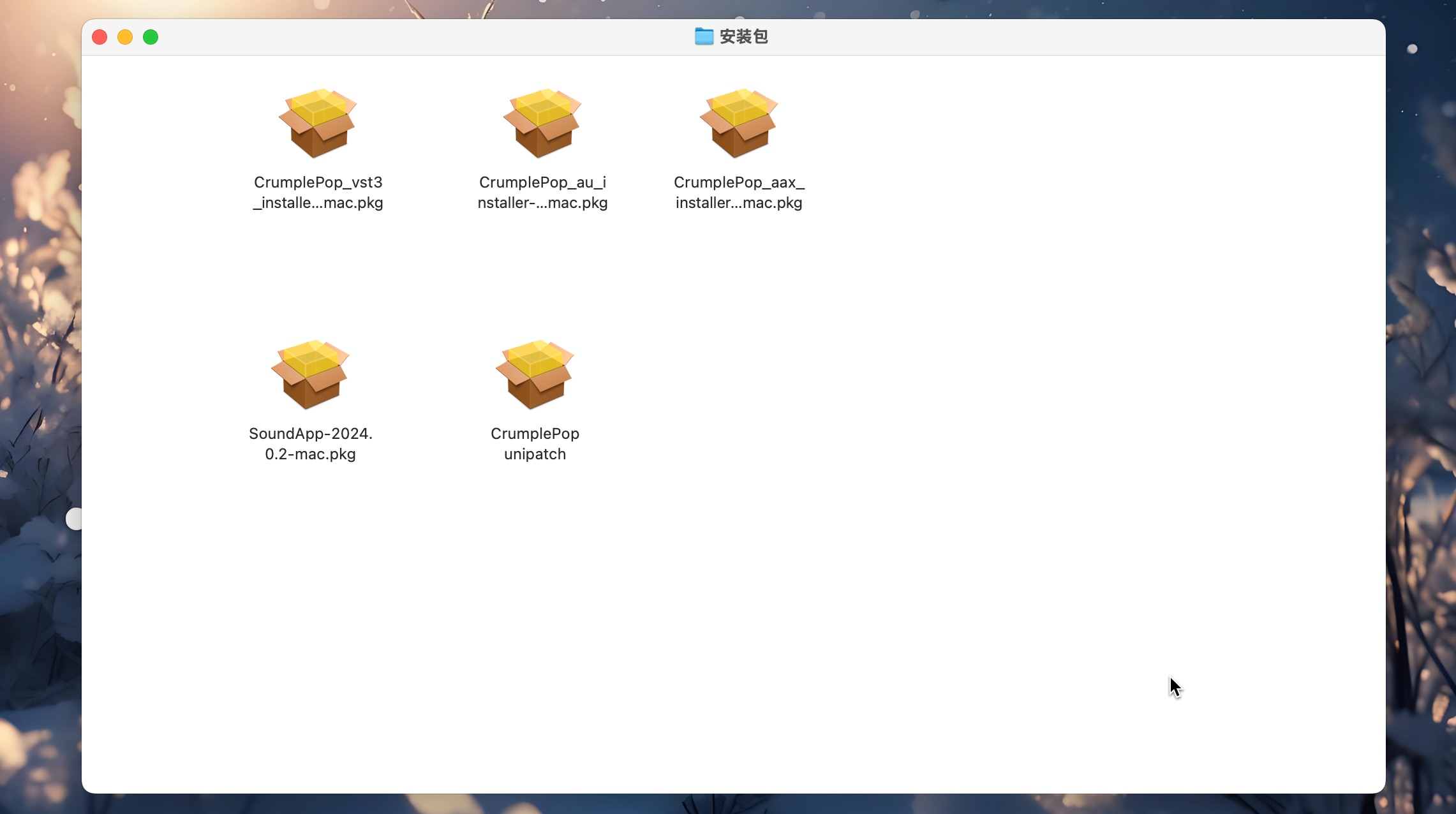
Task: Minimize the window using yellow button
Action: (125, 37)
